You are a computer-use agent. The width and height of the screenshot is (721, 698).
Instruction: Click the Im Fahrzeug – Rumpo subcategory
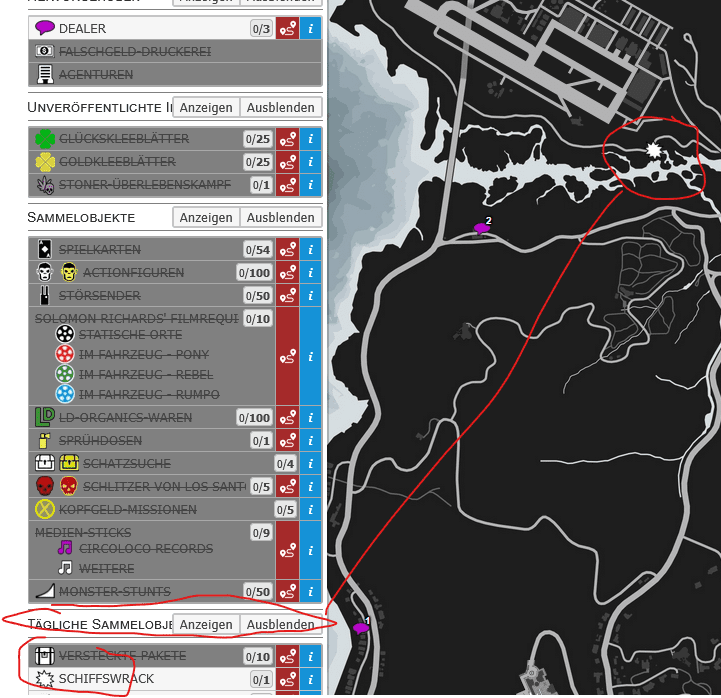pos(137,395)
